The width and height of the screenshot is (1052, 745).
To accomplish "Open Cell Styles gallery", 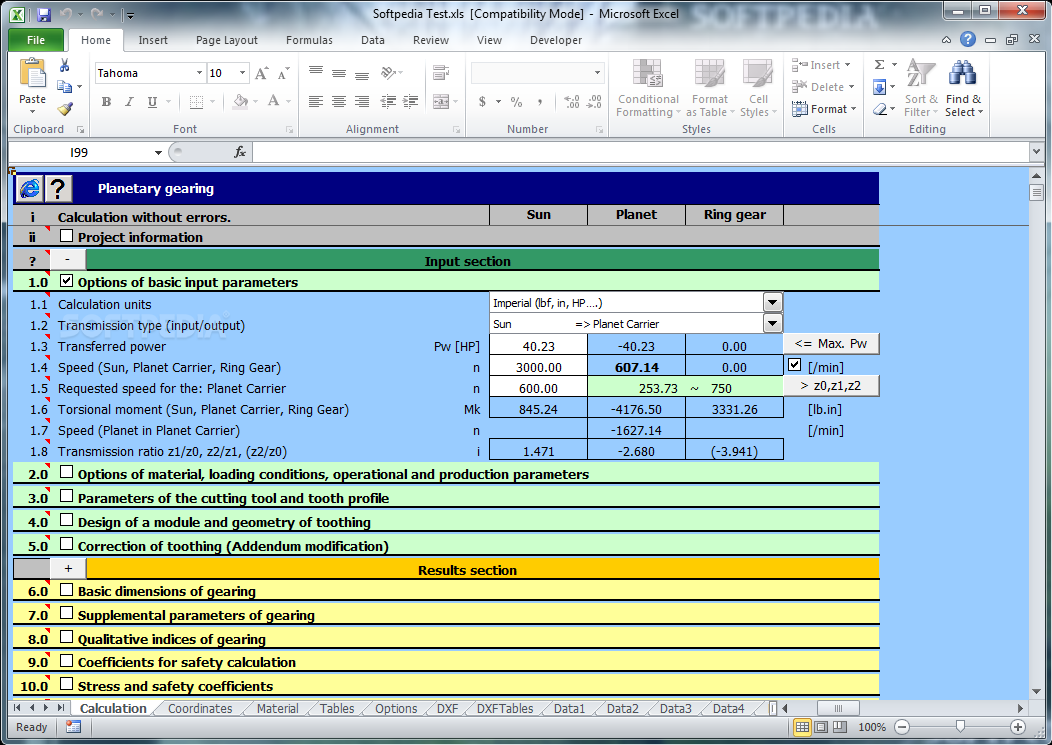I will point(758,88).
